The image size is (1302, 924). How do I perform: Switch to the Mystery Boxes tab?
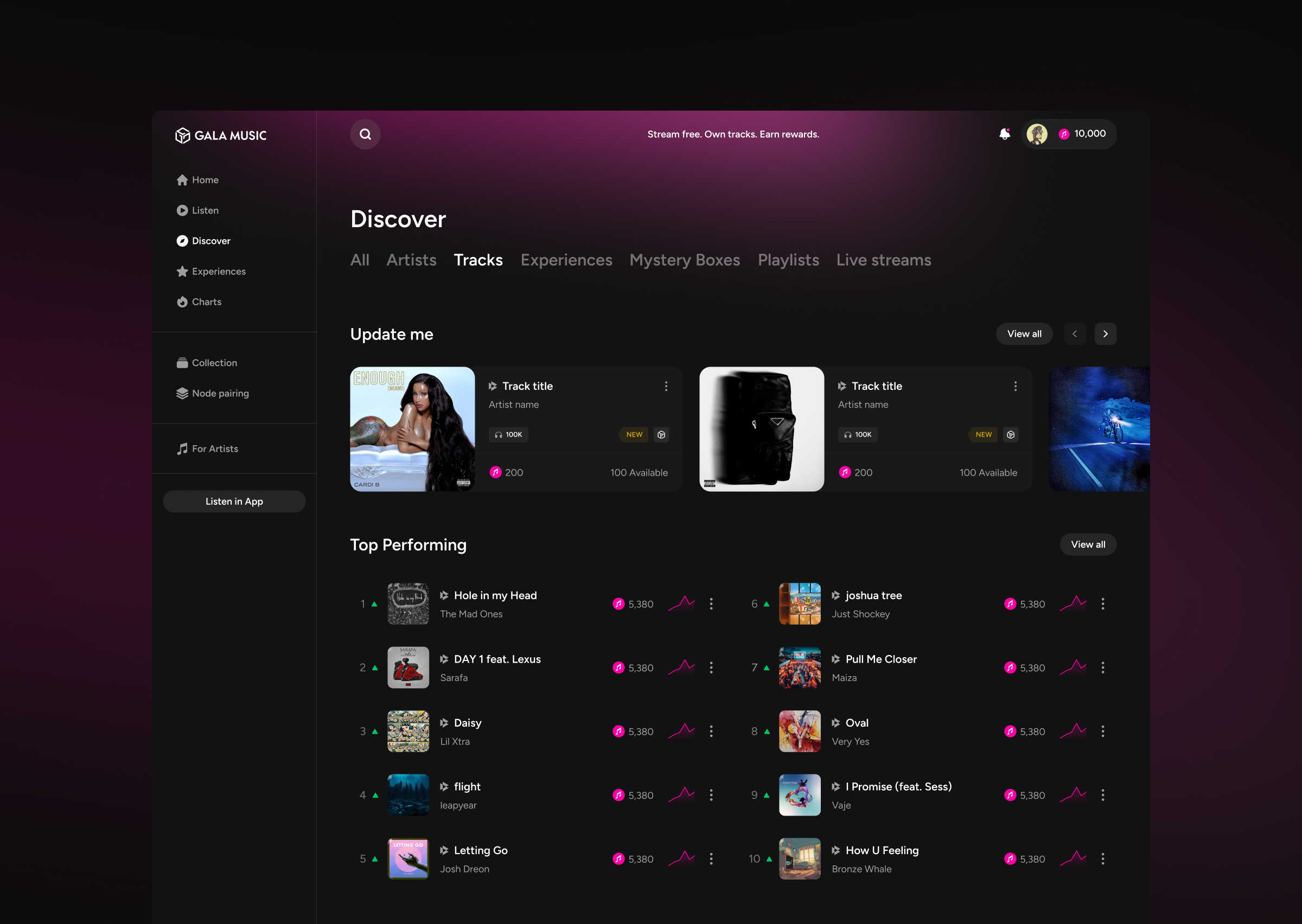(x=684, y=260)
